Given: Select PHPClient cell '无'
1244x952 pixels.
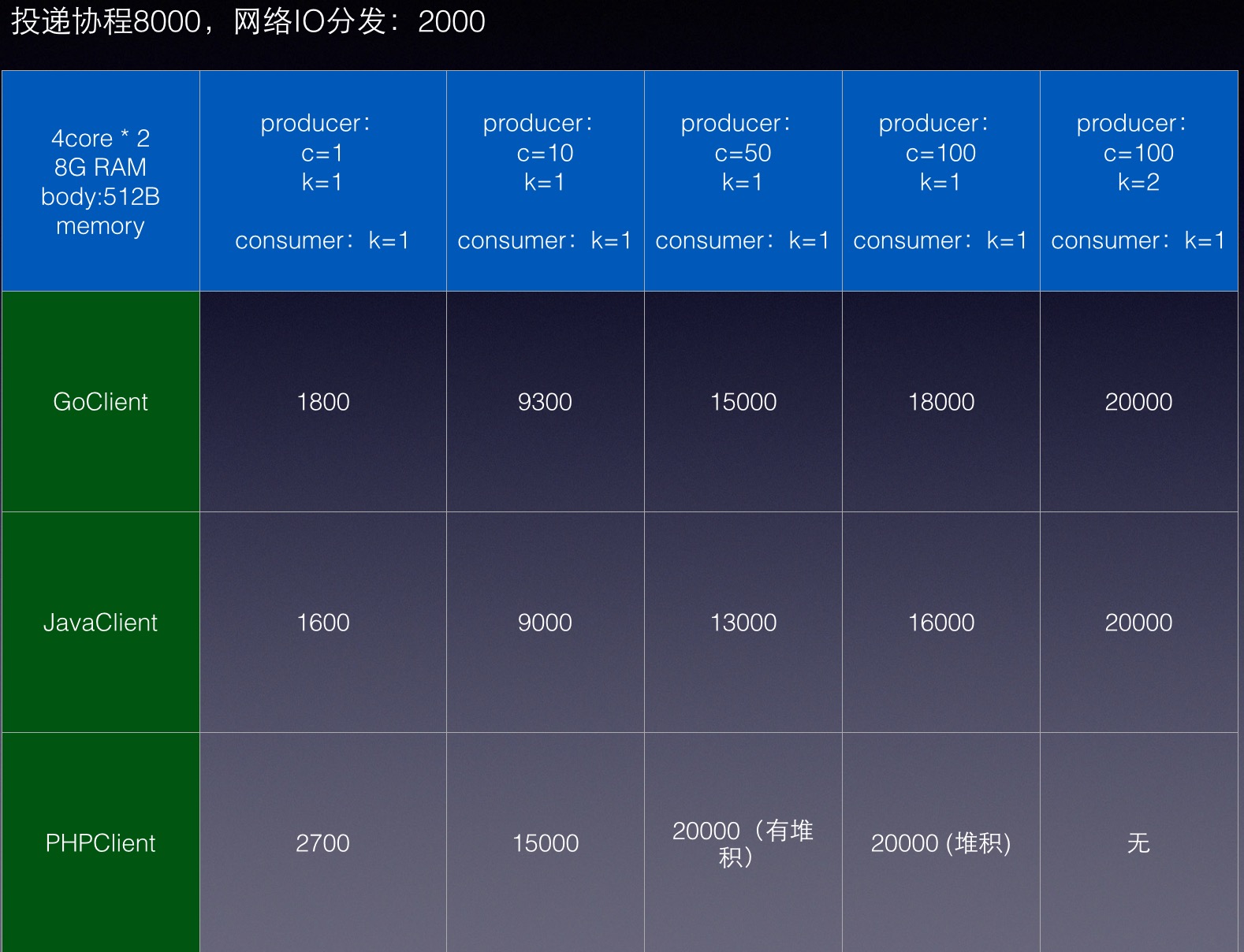Looking at the screenshot, I should click(x=1138, y=843).
